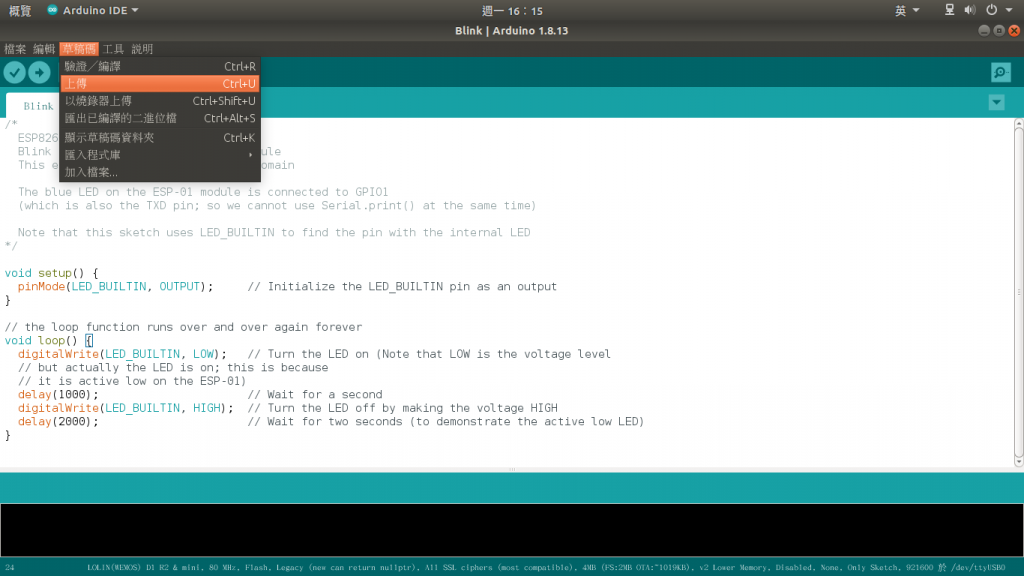Open the 英 input method dropdown
This screenshot has height=576, width=1024.
click(x=906, y=10)
